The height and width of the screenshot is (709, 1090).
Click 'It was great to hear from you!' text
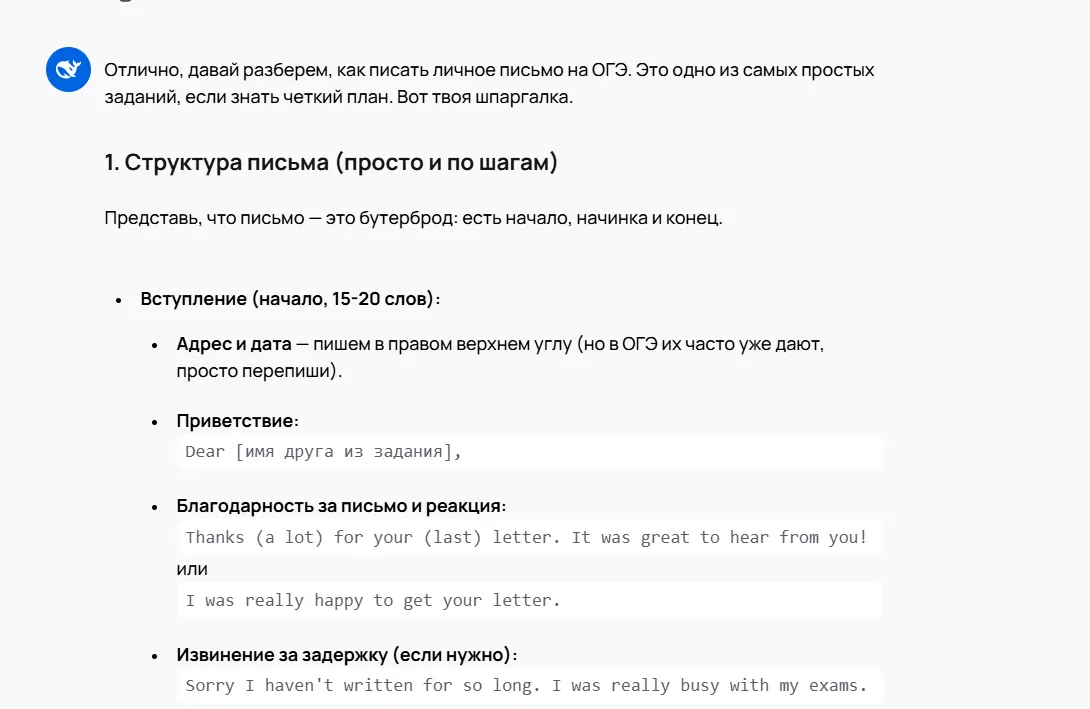[719, 537]
